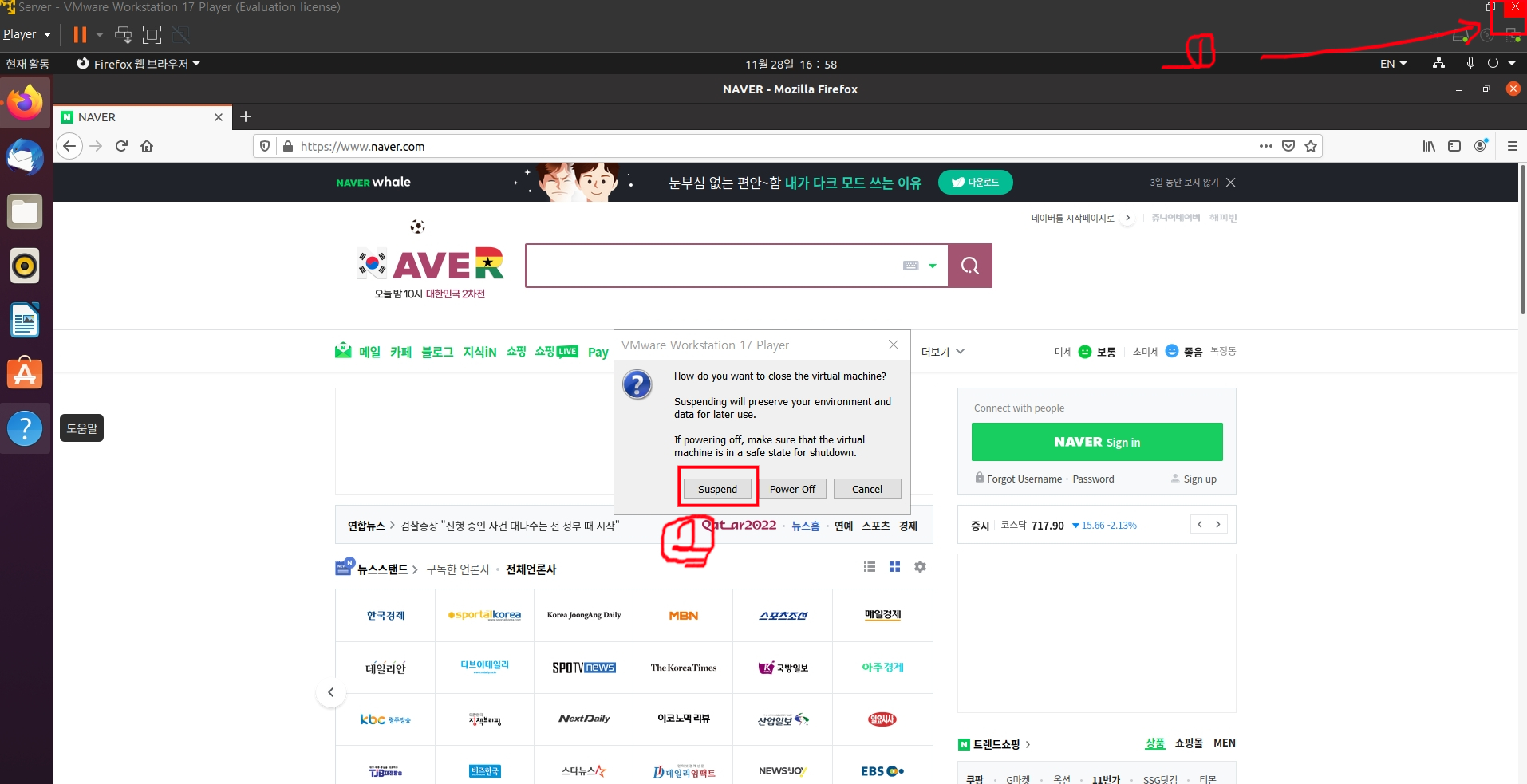Open the Player menu dropdown
The height and width of the screenshot is (784, 1527).
(x=27, y=34)
